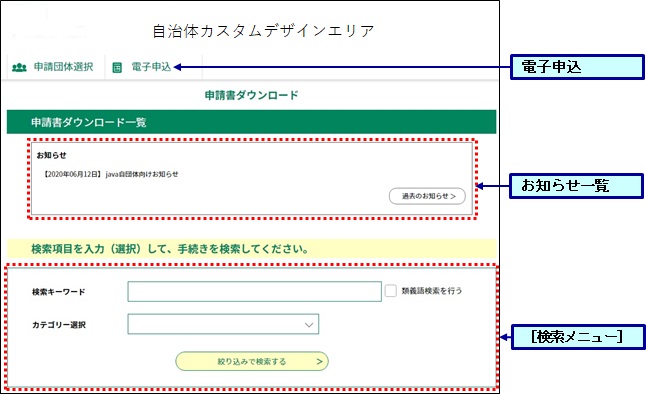Image resolution: width=646 pixels, height=394 pixels.
Task: Click the [検索メニュー] callout label box
Action: [578, 337]
